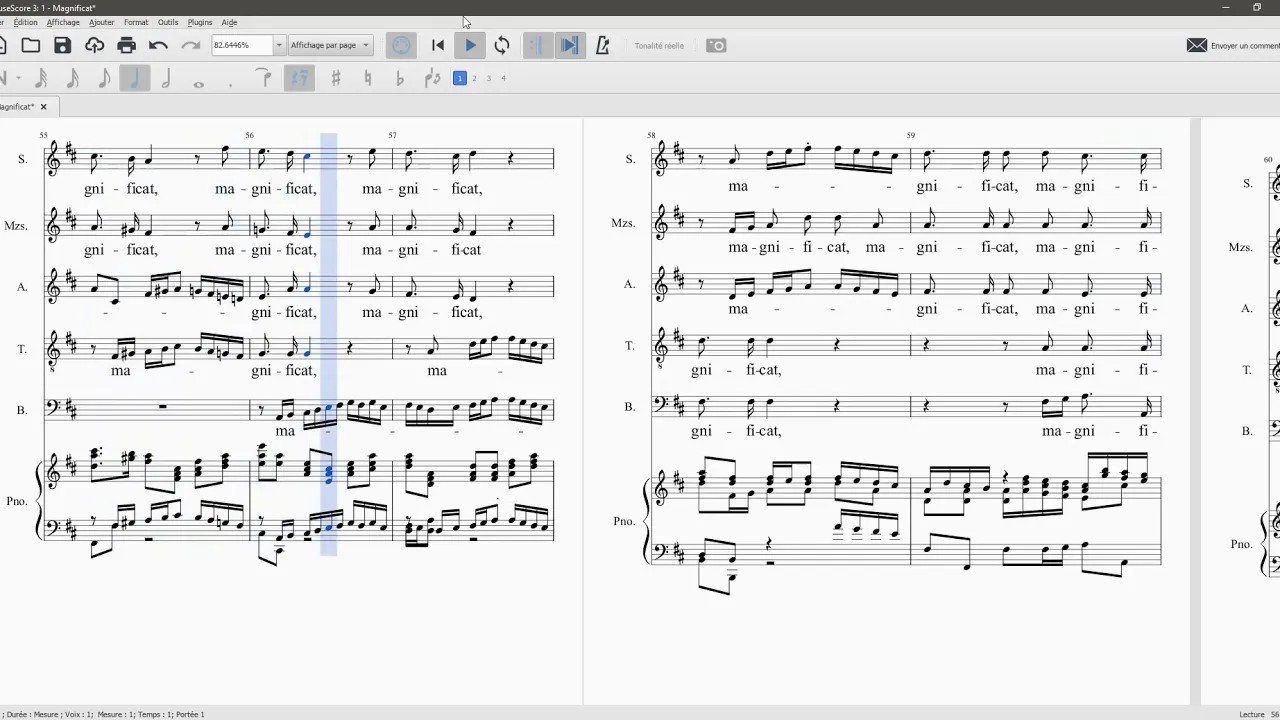Open a score with the folder icon
This screenshot has width=1280, height=720.
coord(31,45)
